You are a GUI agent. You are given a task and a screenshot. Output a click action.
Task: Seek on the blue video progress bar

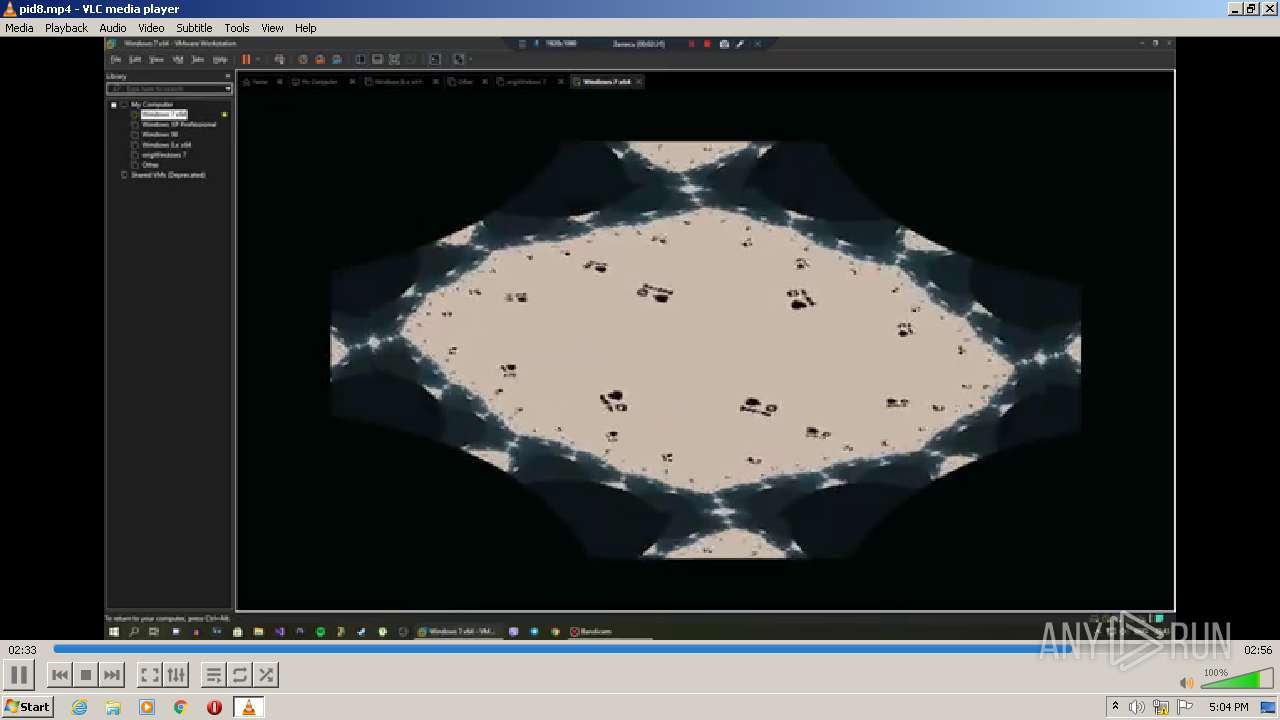coord(640,649)
